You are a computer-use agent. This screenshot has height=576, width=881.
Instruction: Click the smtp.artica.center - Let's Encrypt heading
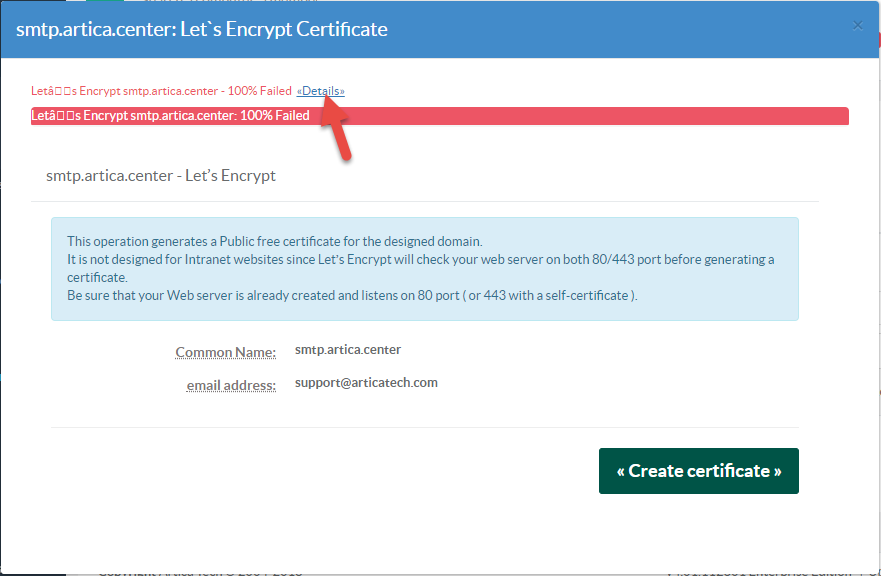click(x=160, y=174)
